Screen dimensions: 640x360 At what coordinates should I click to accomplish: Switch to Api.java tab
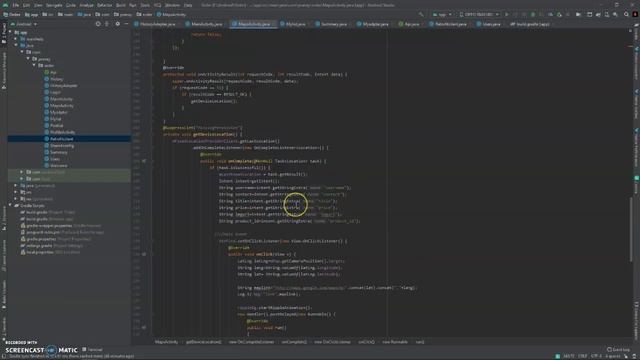point(409,24)
